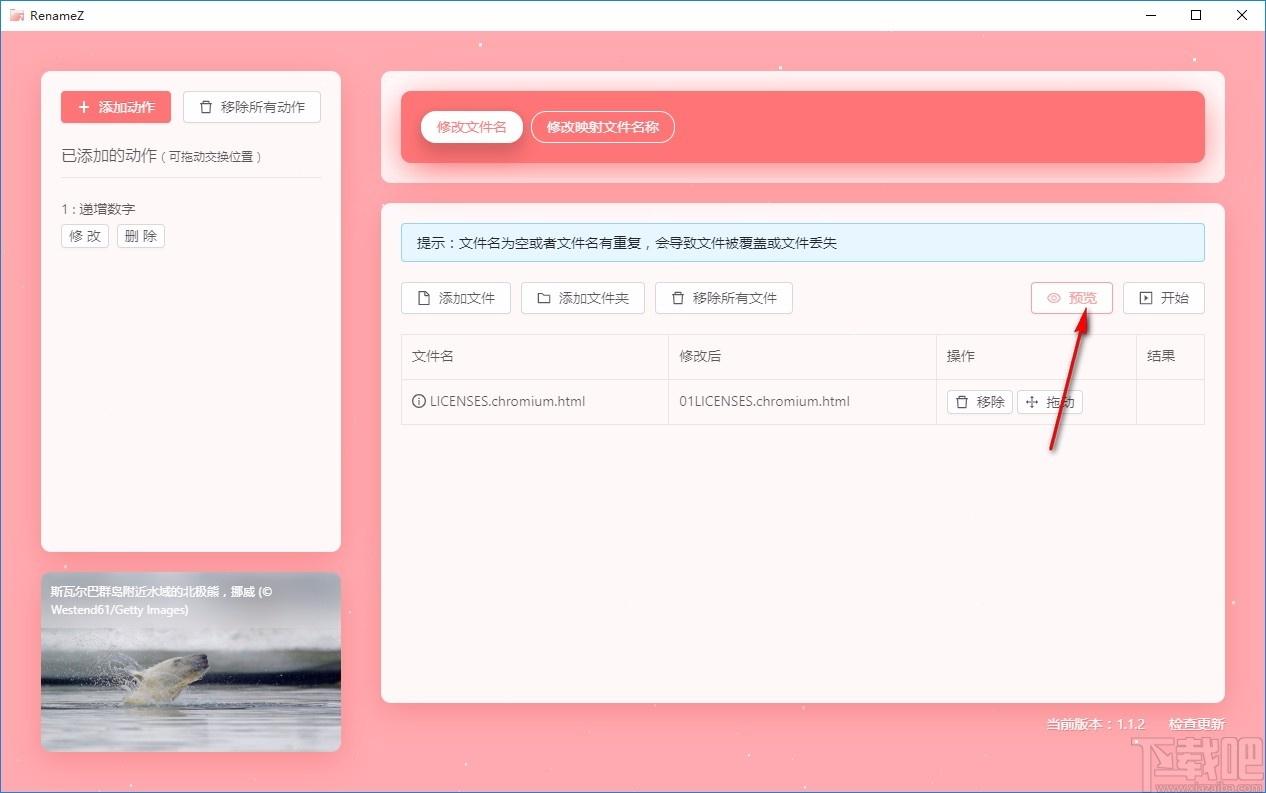The height and width of the screenshot is (793, 1266).
Task: Minimize the RenameZ window
Action: point(1150,15)
